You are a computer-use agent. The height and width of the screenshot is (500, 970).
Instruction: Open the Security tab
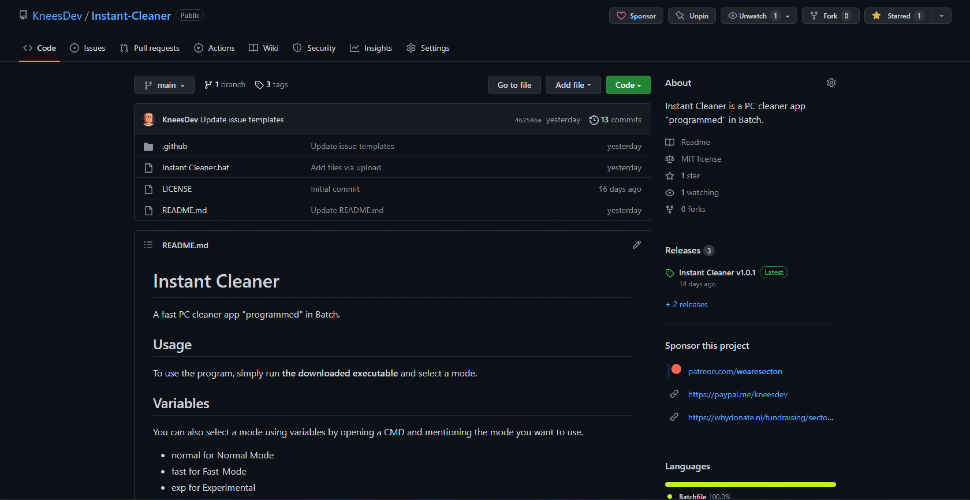(x=314, y=48)
